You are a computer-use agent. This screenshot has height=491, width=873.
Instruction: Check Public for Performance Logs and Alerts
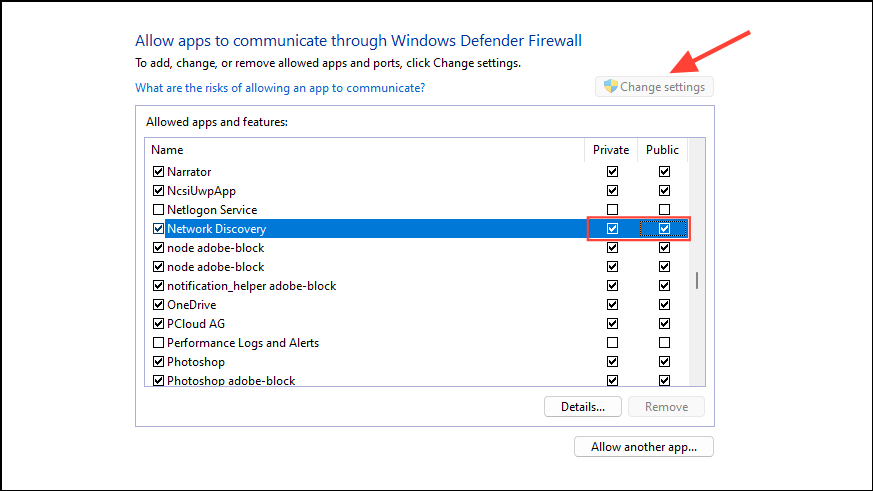pyautogui.click(x=664, y=342)
